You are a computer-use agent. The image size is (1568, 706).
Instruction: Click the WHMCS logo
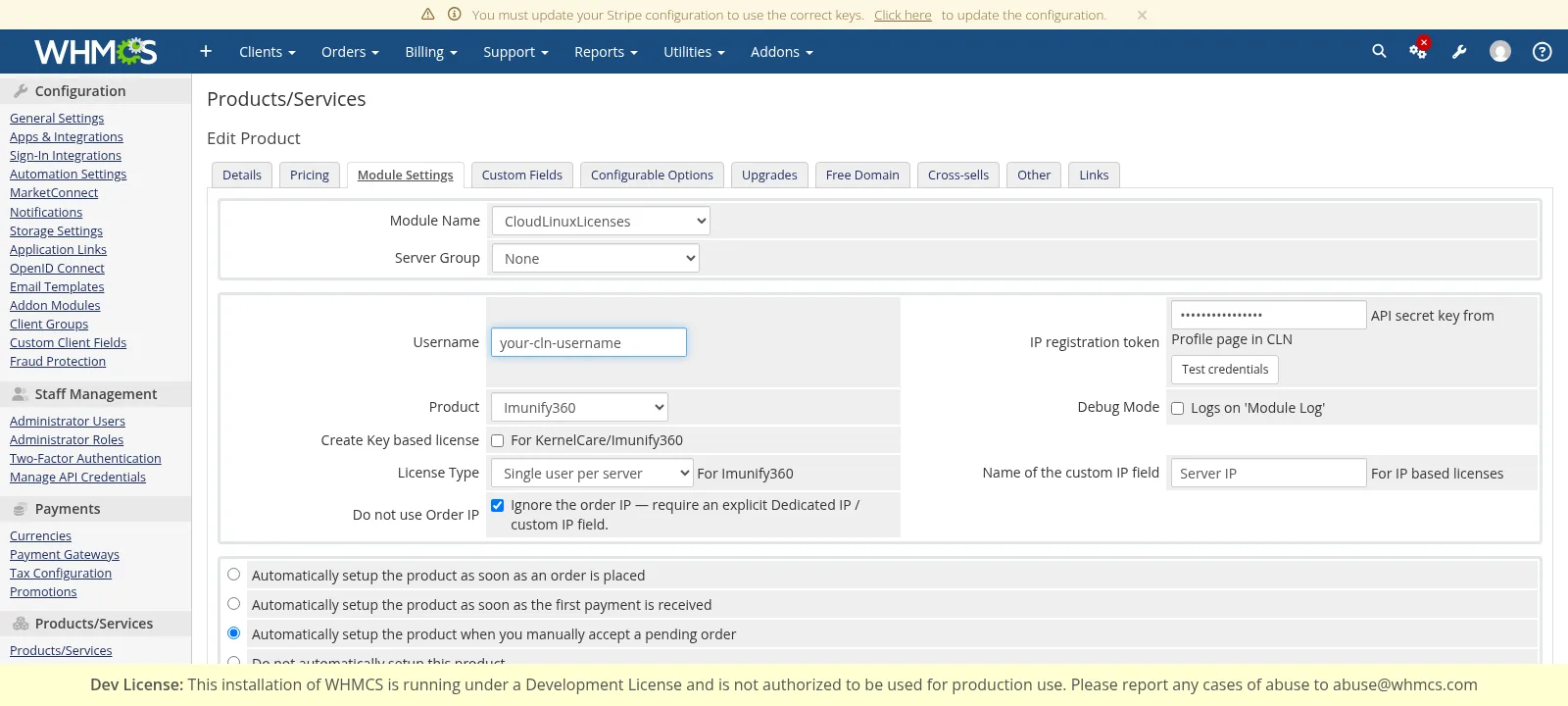pyautogui.click(x=95, y=51)
